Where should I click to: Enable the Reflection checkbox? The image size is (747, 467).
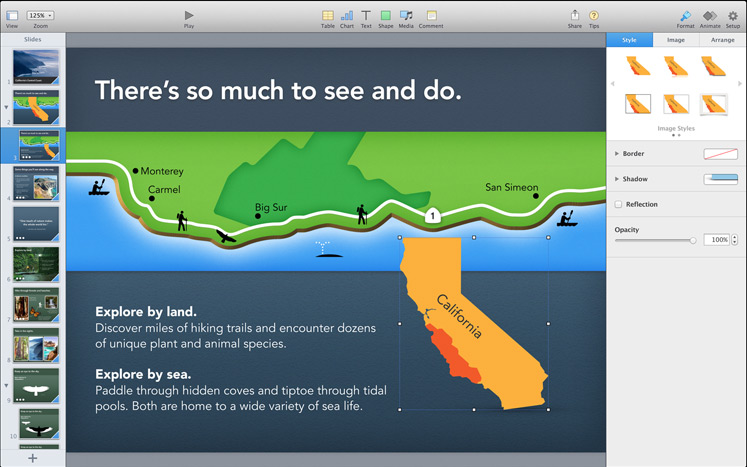pos(618,204)
